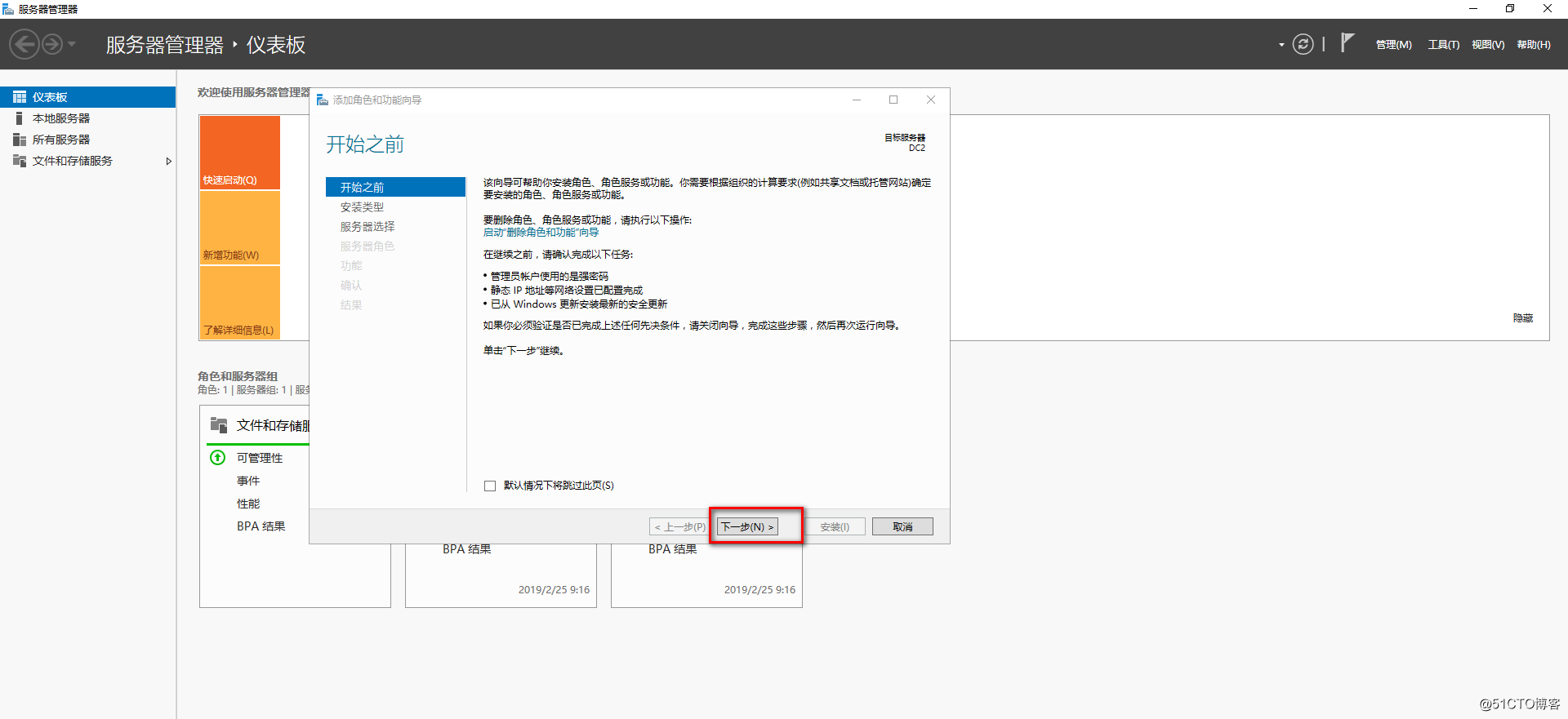Restore down the Server Manager window

tap(1510, 9)
